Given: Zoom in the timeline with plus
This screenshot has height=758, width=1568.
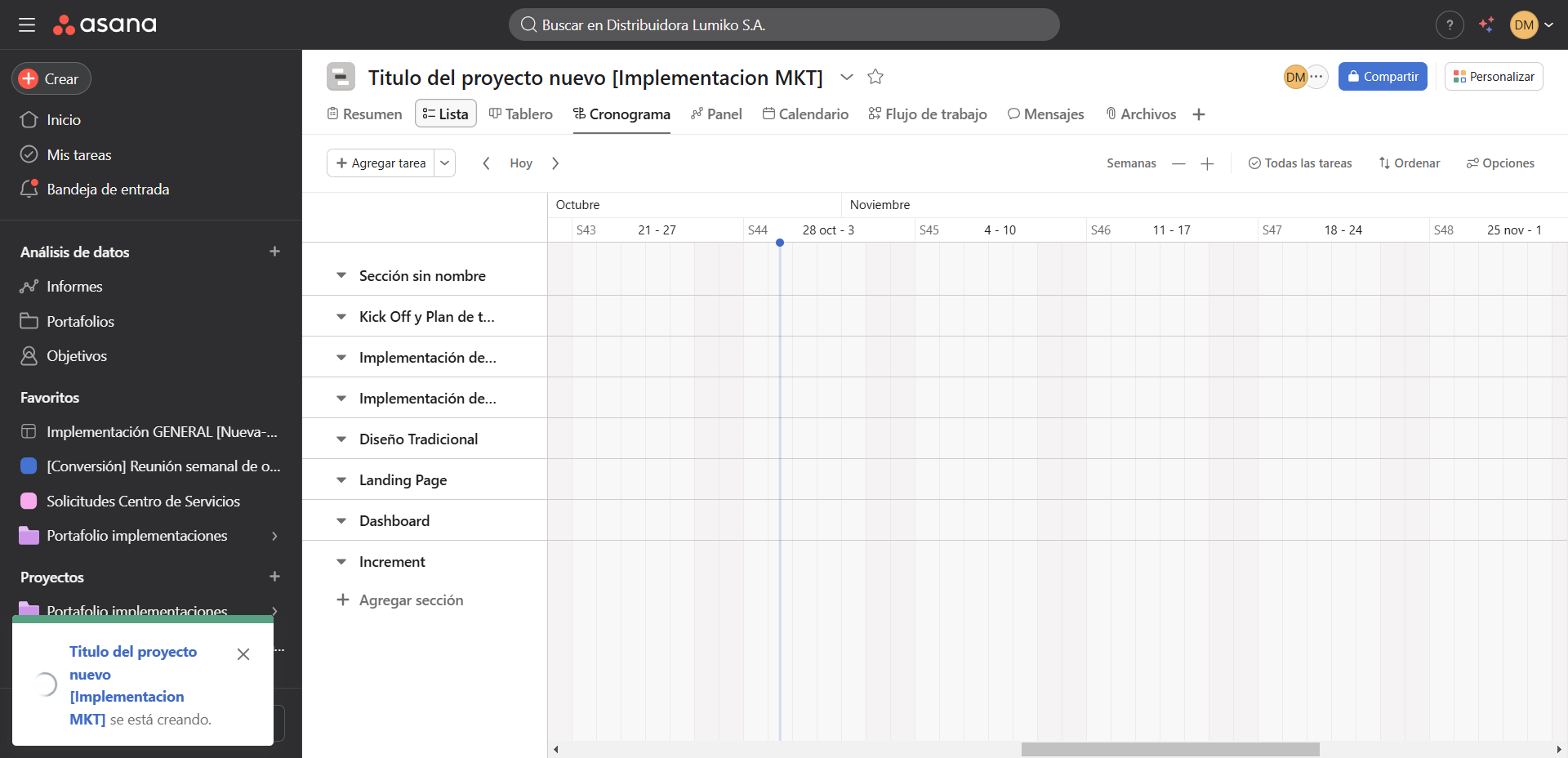Looking at the screenshot, I should [1207, 163].
